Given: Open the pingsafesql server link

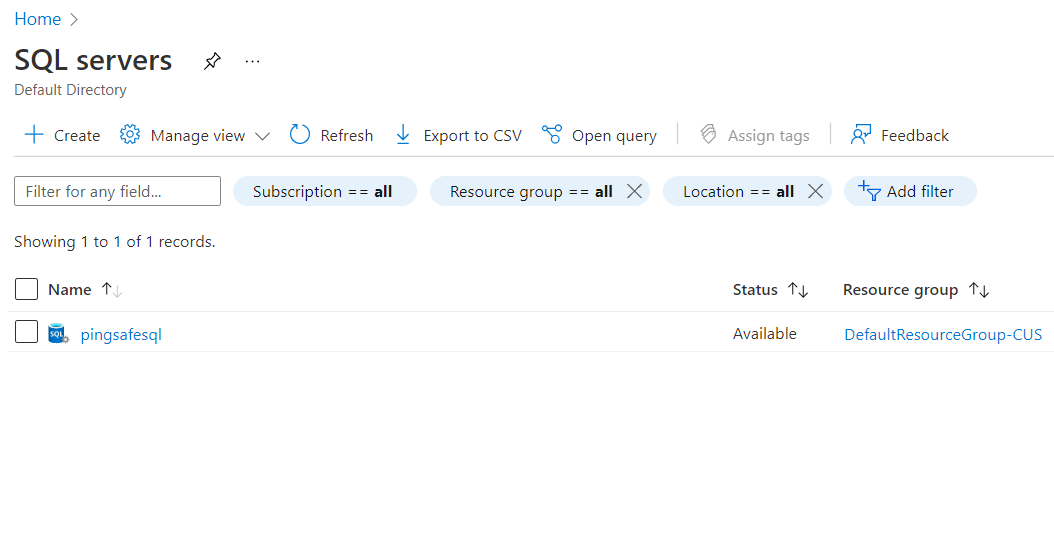Looking at the screenshot, I should 121,334.
